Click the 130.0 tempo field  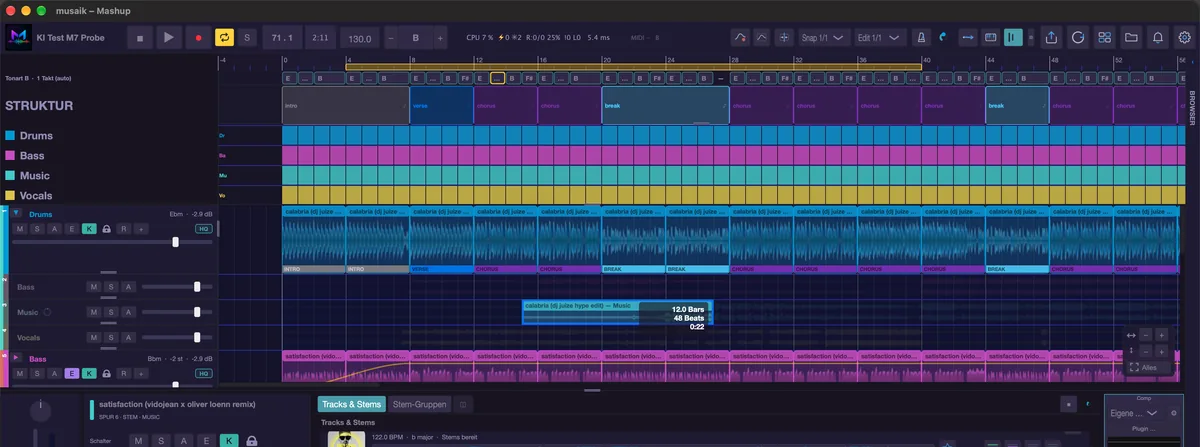click(x=358, y=38)
